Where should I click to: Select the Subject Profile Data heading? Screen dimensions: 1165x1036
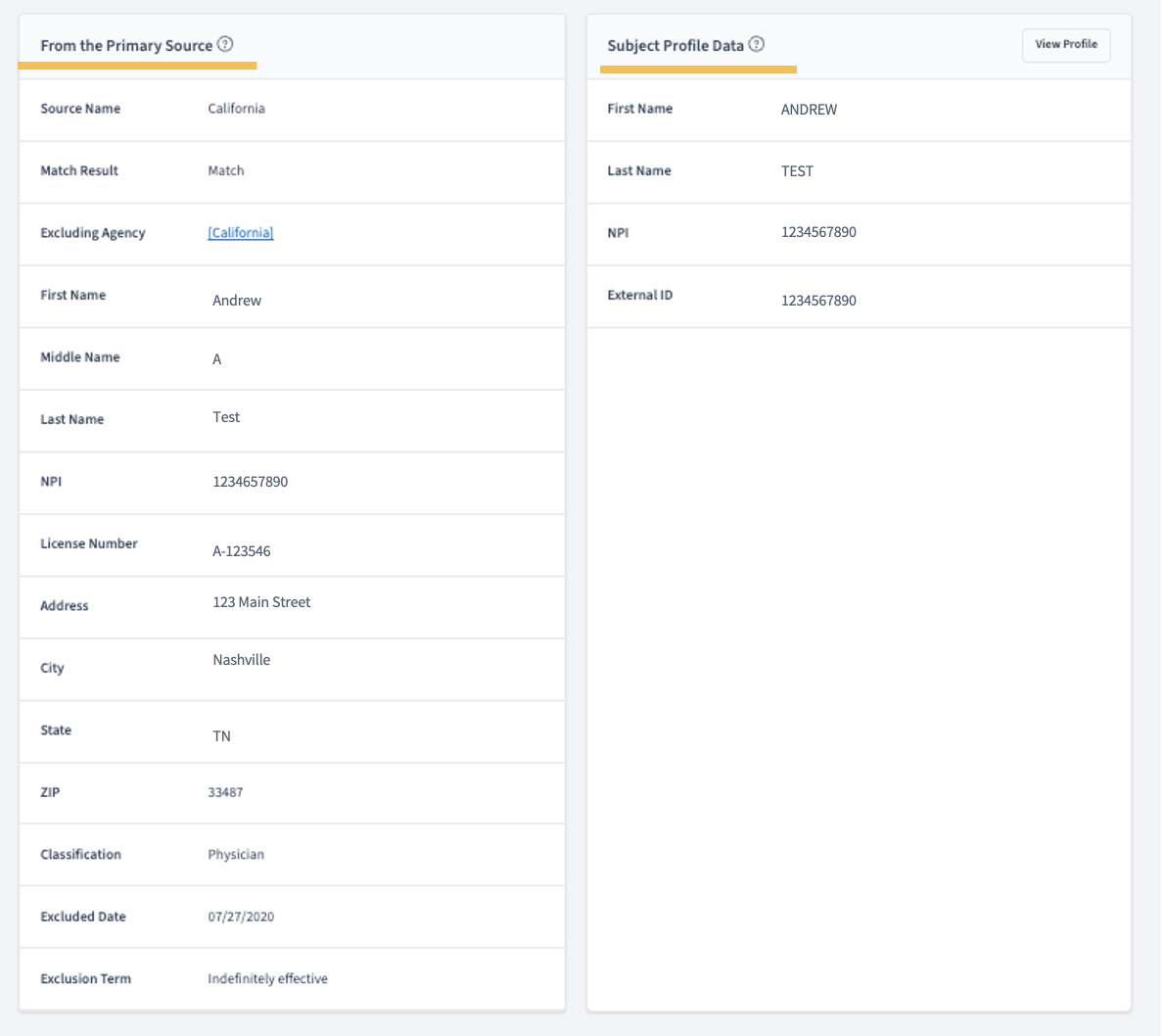(676, 45)
